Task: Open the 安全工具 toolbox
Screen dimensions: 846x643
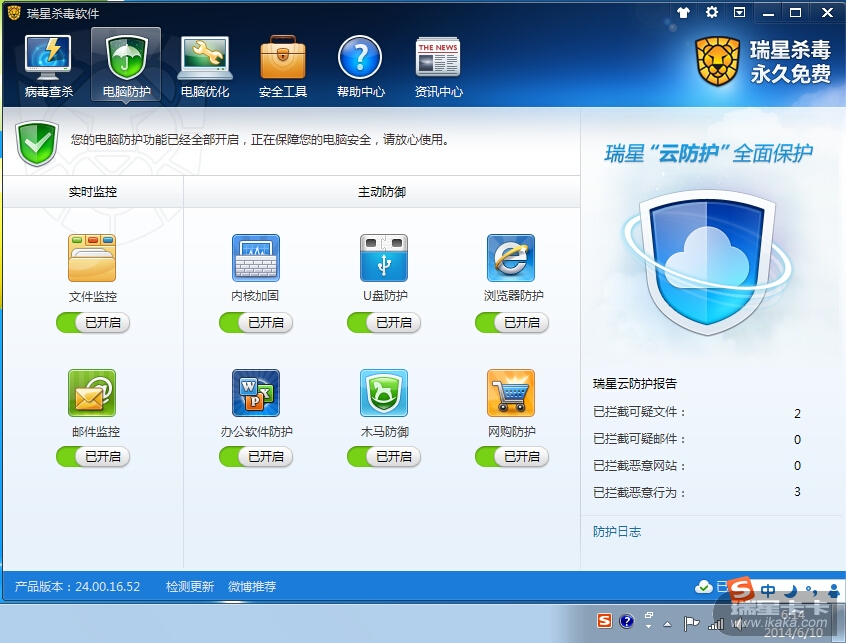Action: (283, 66)
